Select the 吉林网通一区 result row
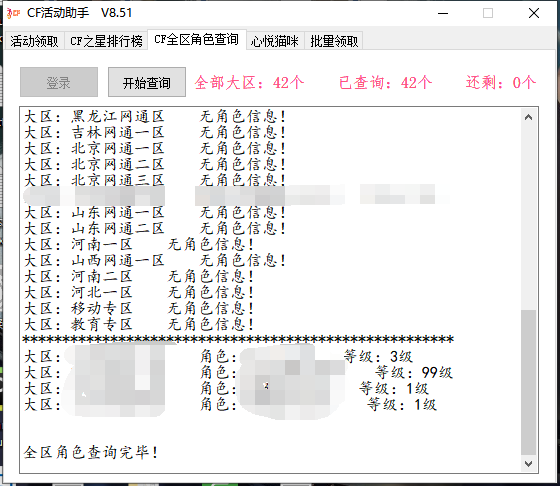 pos(155,132)
